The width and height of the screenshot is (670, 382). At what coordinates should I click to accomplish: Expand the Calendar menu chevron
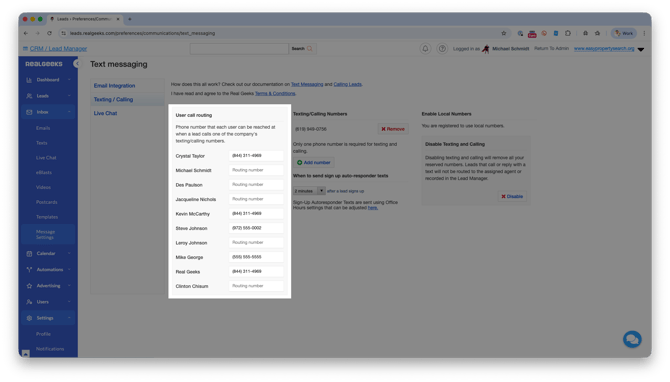[x=69, y=253]
